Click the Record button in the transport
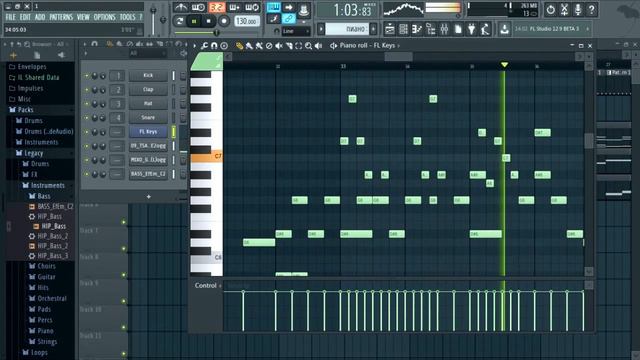 224,21
